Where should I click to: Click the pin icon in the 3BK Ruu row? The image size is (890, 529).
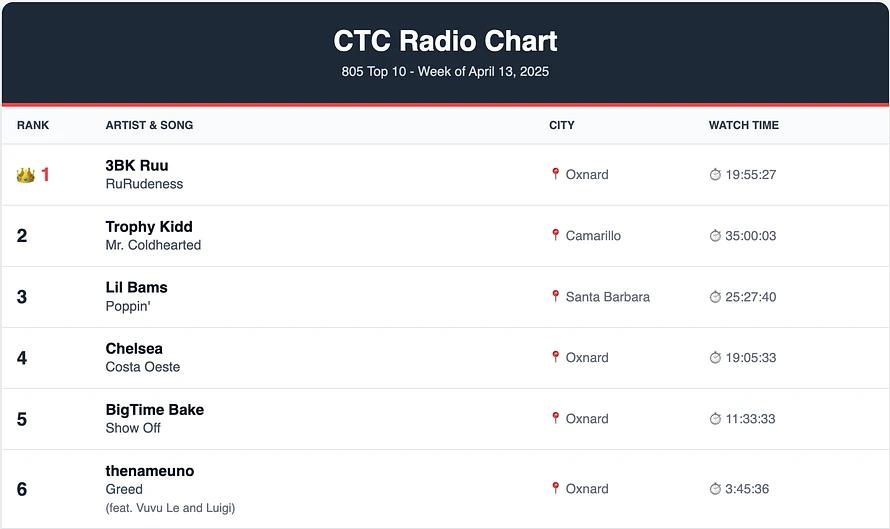click(x=556, y=174)
